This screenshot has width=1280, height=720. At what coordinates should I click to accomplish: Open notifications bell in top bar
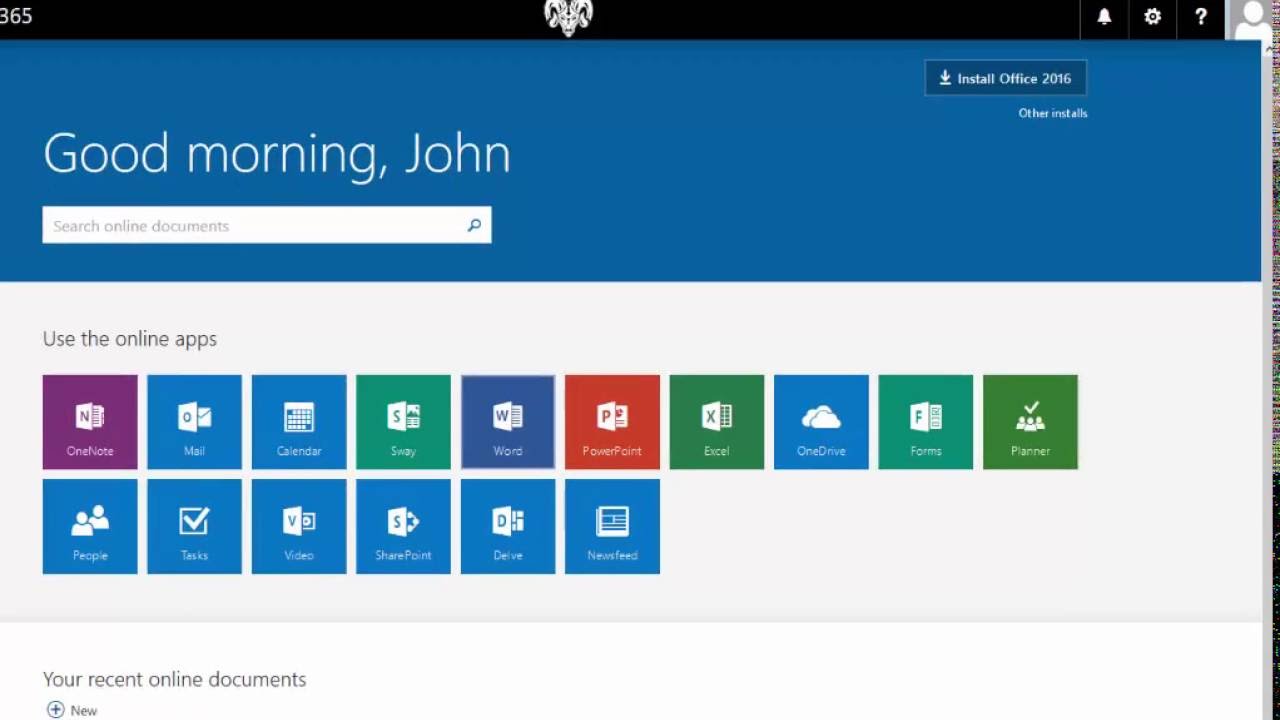point(1104,17)
